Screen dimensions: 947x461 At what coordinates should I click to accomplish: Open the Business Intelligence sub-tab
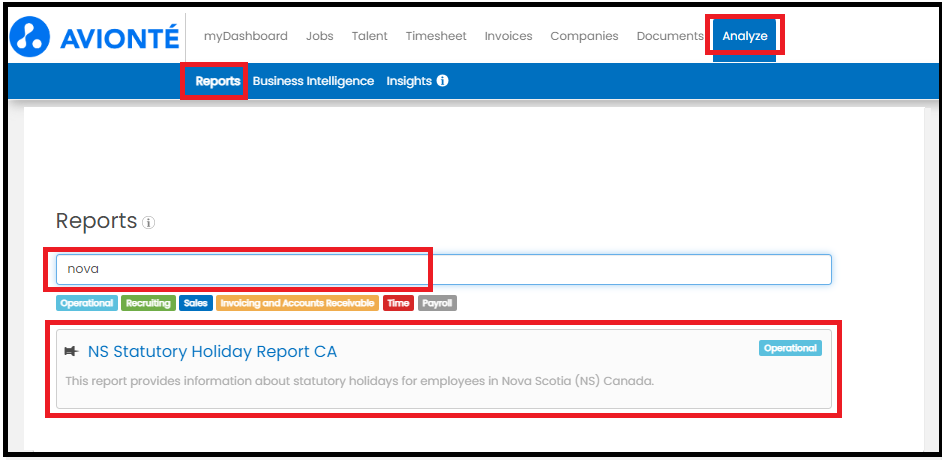coord(313,81)
